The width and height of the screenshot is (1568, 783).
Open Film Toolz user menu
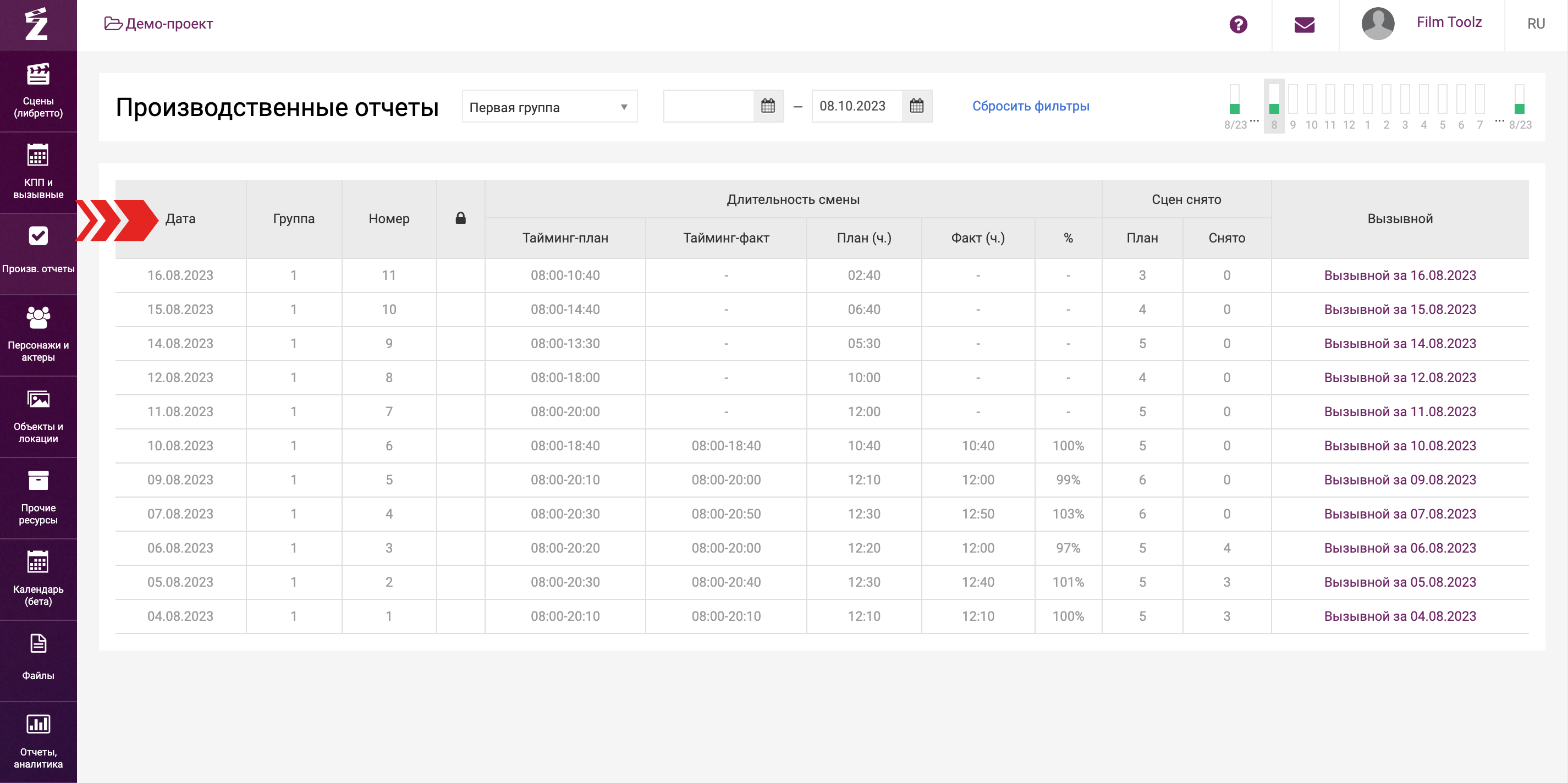click(x=1449, y=23)
